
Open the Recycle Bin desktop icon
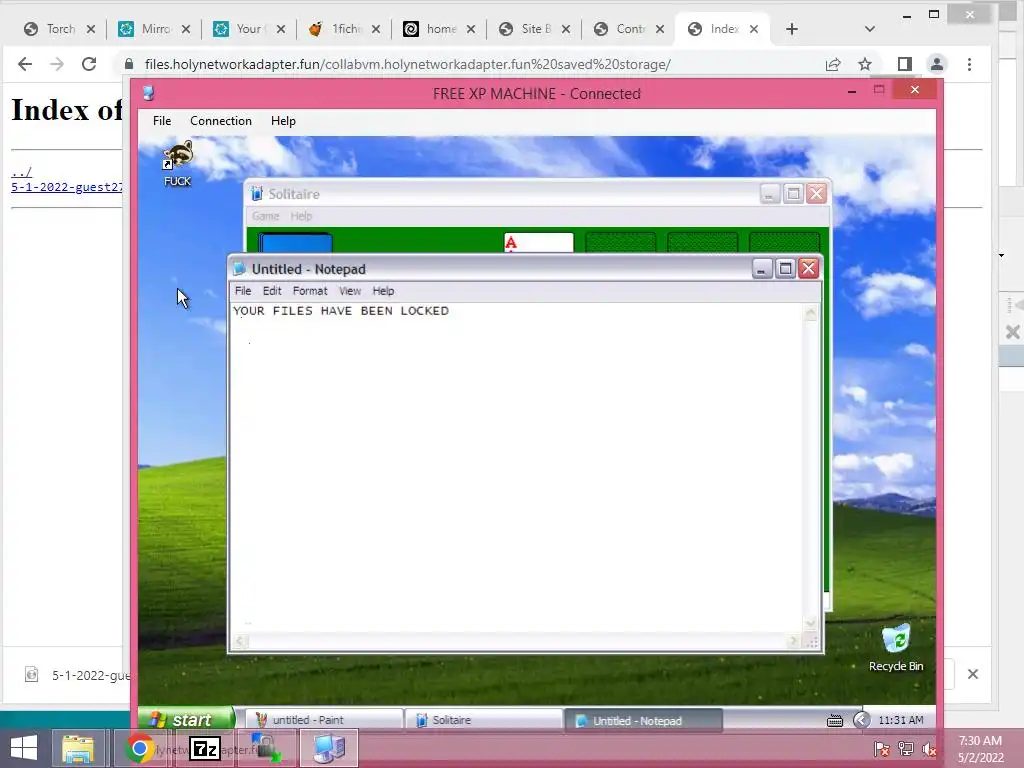pyautogui.click(x=896, y=647)
